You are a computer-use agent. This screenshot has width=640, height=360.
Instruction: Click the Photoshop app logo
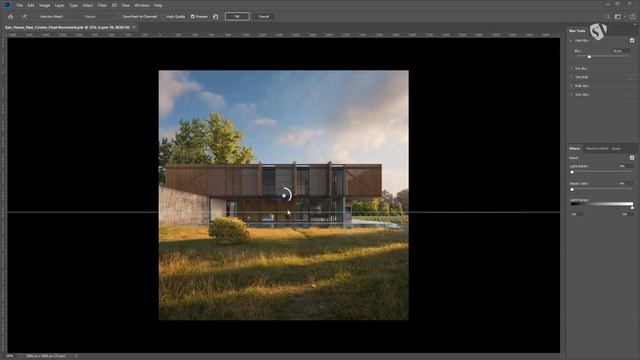coord(7,5)
